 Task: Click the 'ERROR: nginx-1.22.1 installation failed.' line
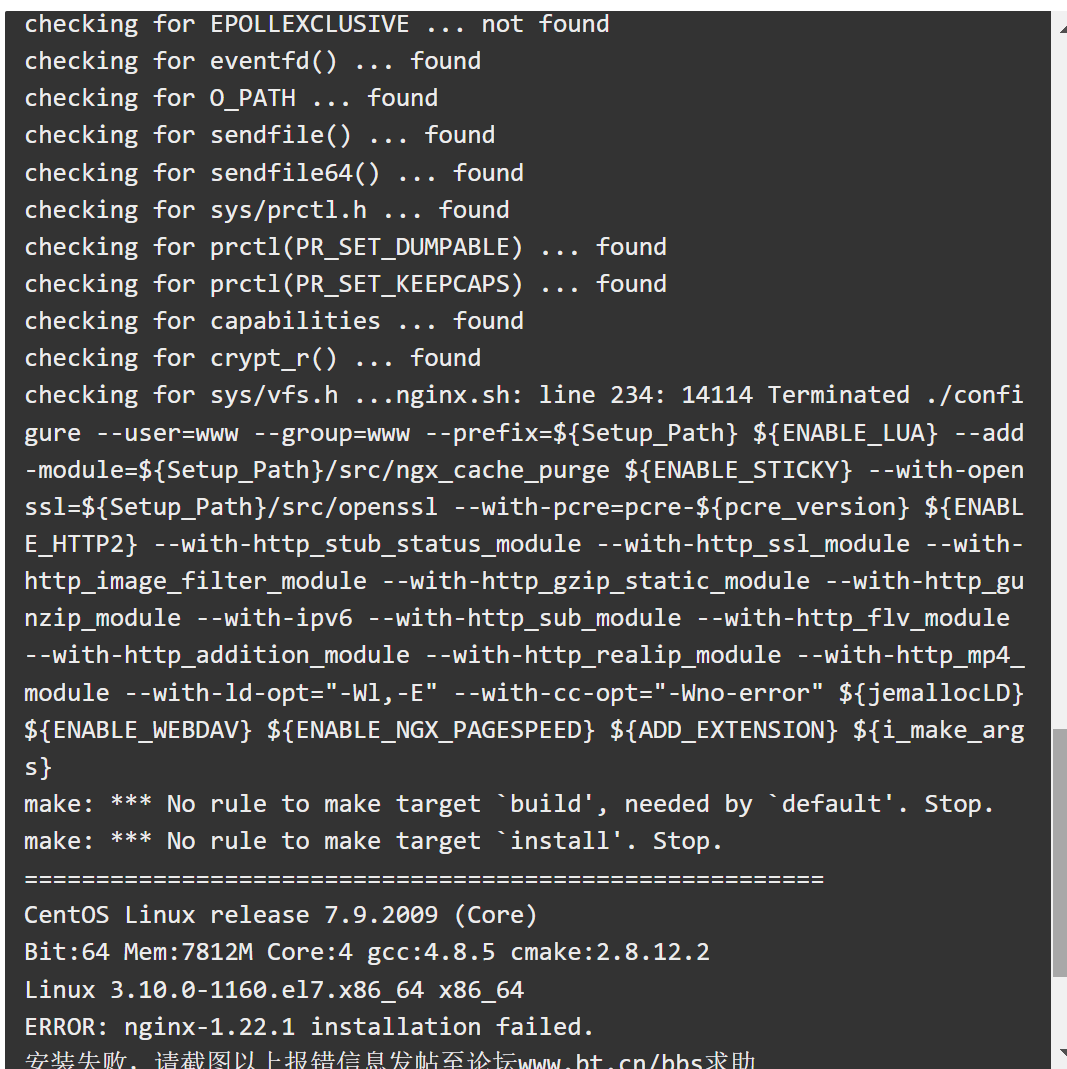[x=309, y=1027]
